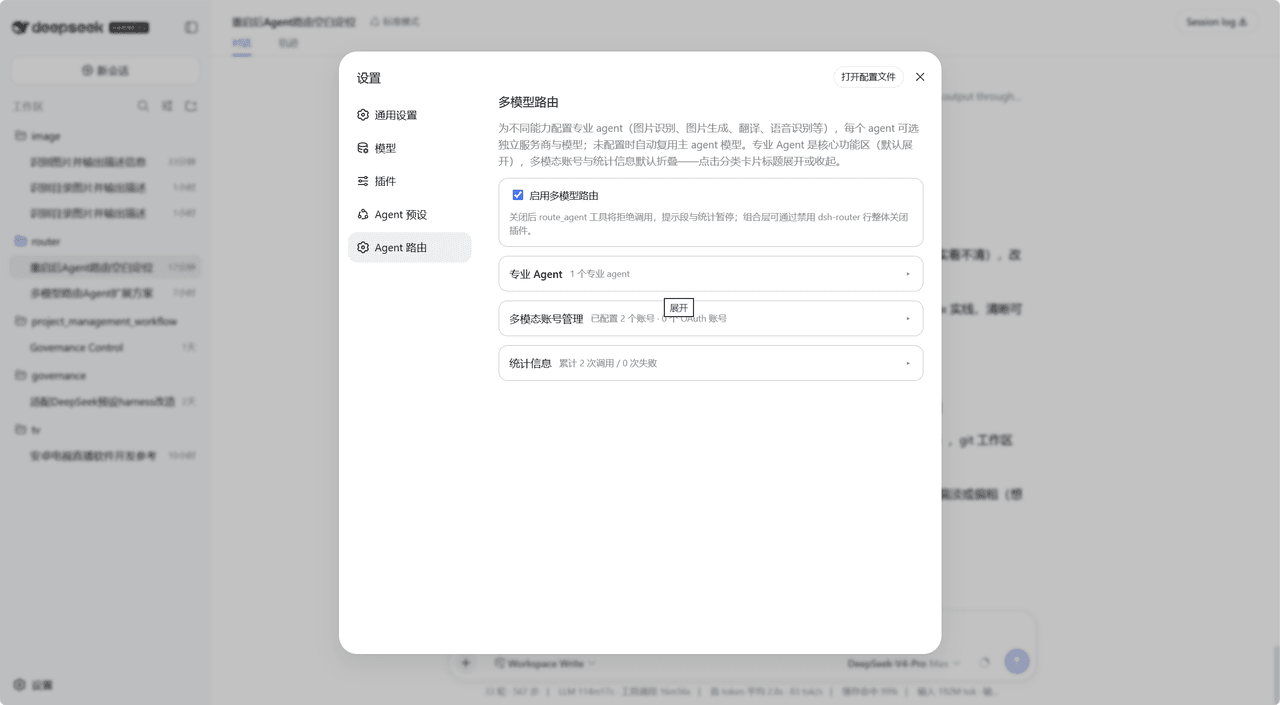Open the router workspace folder

(105, 241)
